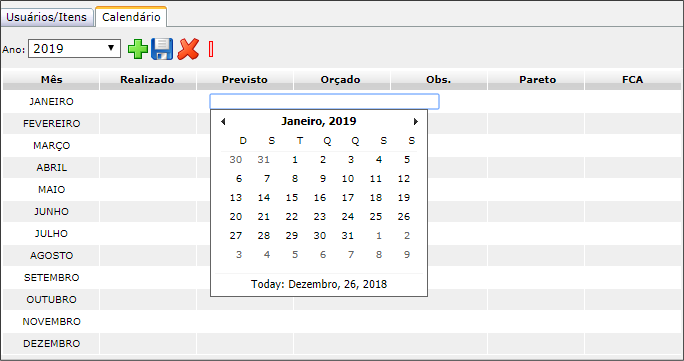Click the small red rectangle icon
This screenshot has height=361, width=684.
point(211,49)
